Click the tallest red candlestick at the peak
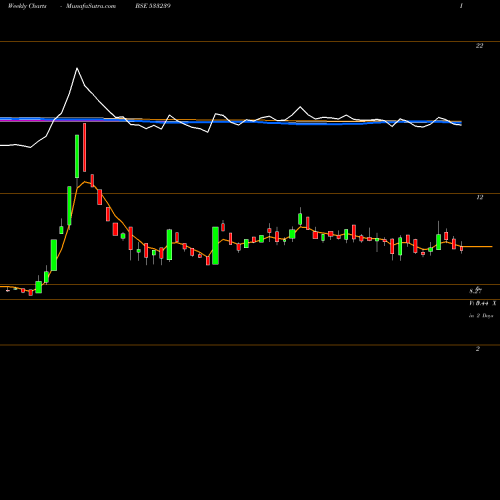 (84, 148)
